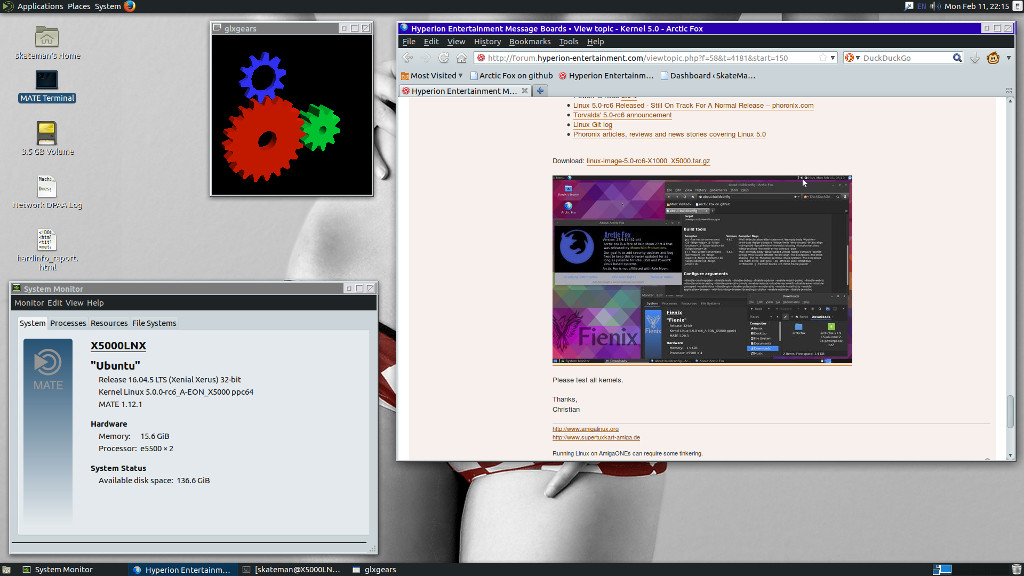Screen dimensions: 1024x576
Task: Open the Help menu in System Monitor
Action: pyautogui.click(x=95, y=303)
